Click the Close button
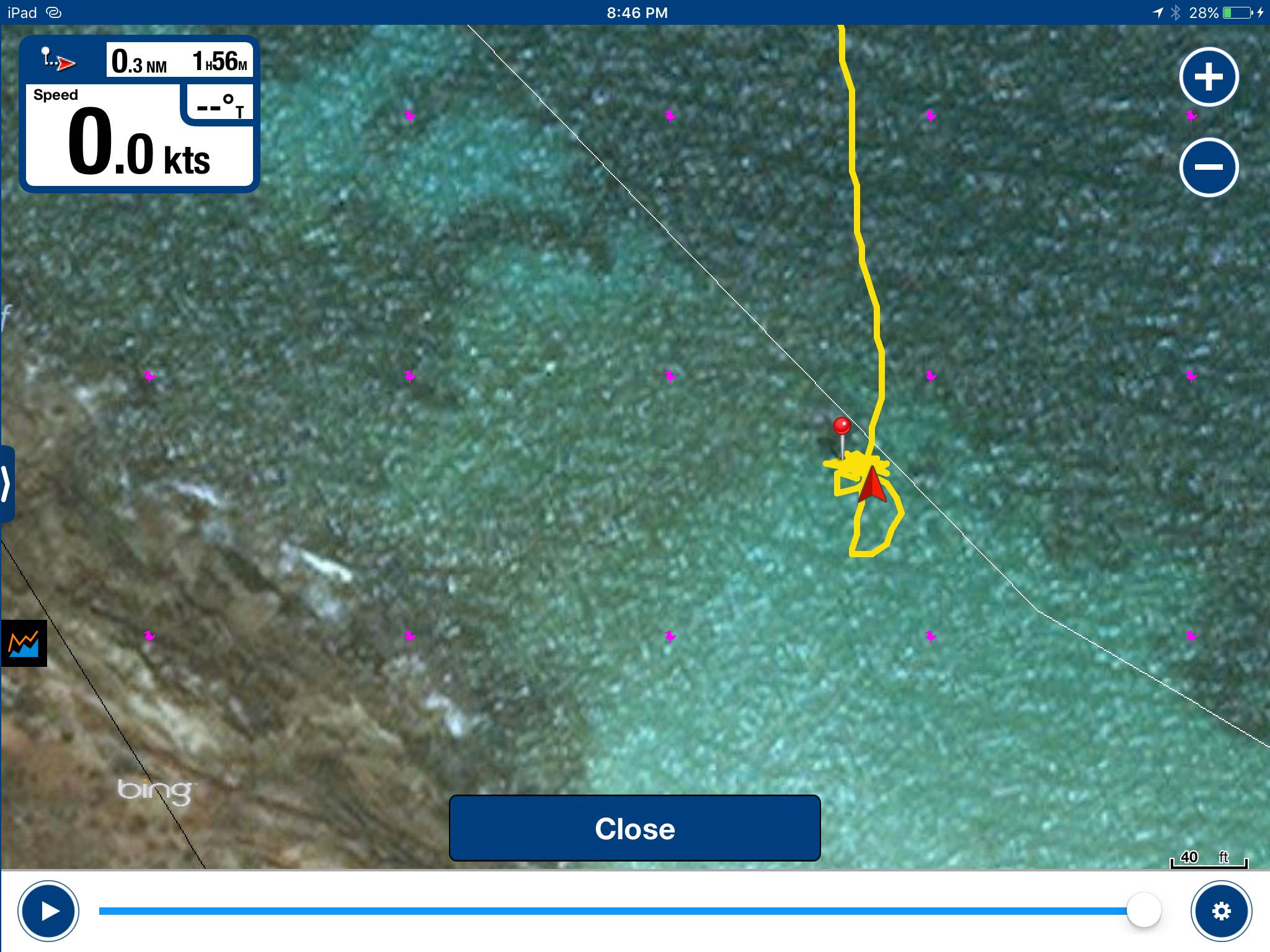This screenshot has width=1270, height=952. tap(634, 828)
